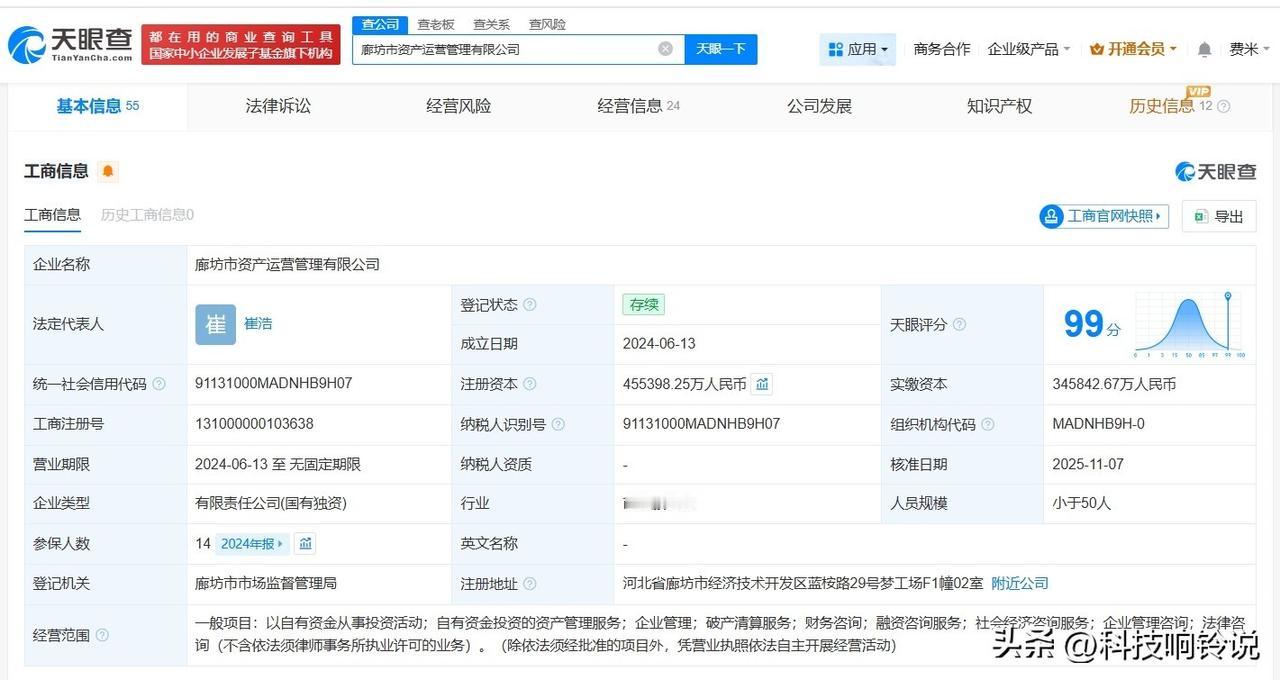Open the 应用 dropdown menu
Image resolution: width=1280 pixels, height=680 pixels.
tap(858, 49)
